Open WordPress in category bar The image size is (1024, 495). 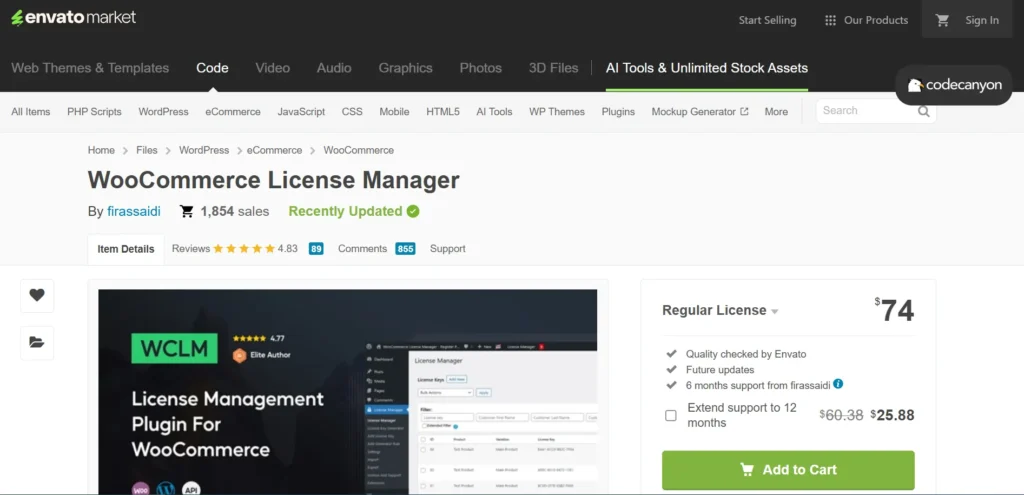[163, 112]
